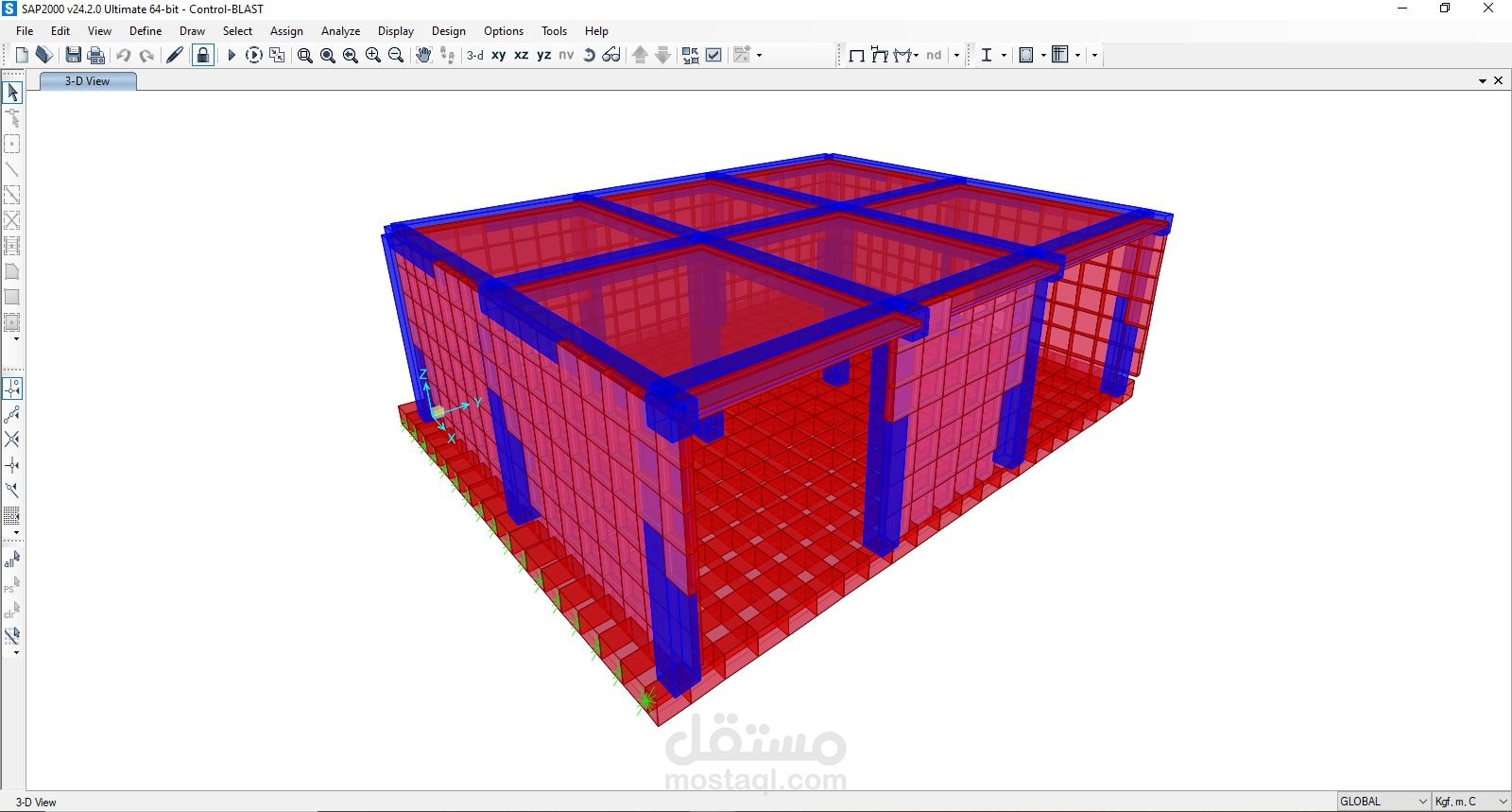Toggle snap to points and grid
Image resolution: width=1512 pixels, height=812 pixels.
(12, 389)
